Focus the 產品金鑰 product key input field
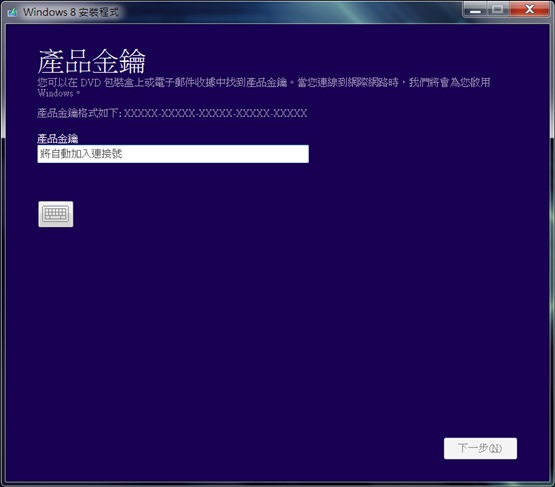Screen dimensions: 555x487 [x=173, y=154]
